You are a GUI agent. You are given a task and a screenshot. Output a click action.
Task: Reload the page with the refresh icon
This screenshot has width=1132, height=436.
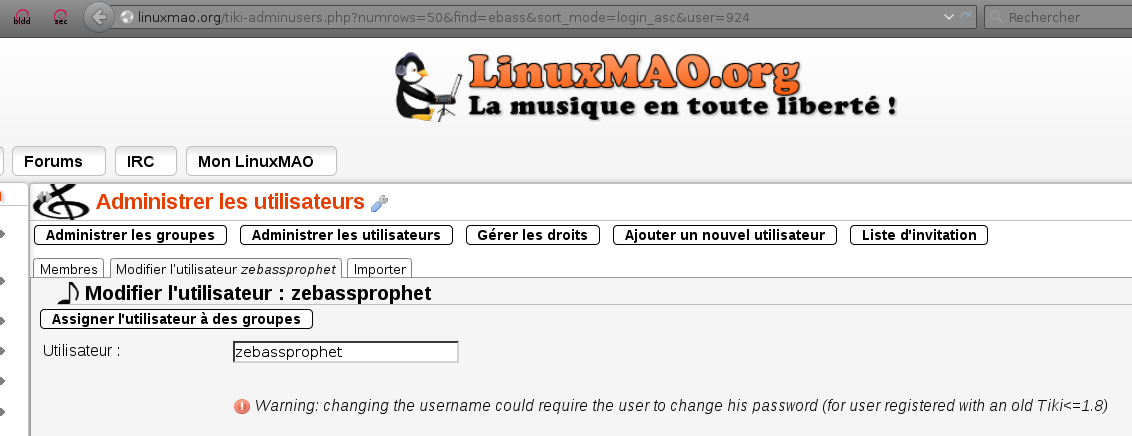point(966,17)
